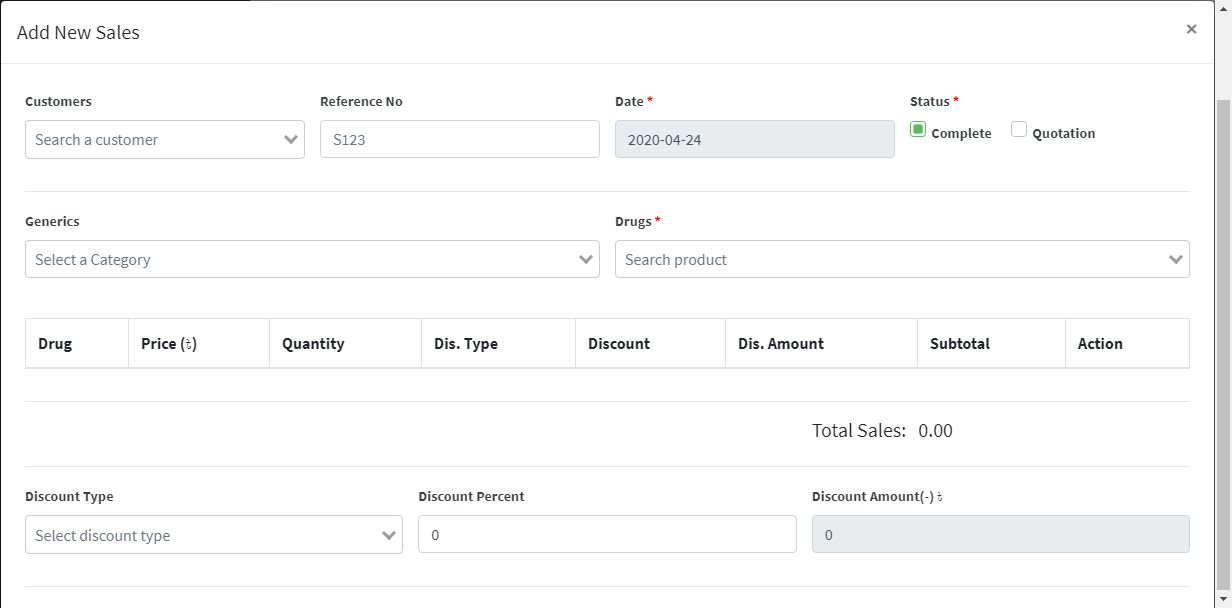Select the Dis. Type column header

tap(466, 344)
